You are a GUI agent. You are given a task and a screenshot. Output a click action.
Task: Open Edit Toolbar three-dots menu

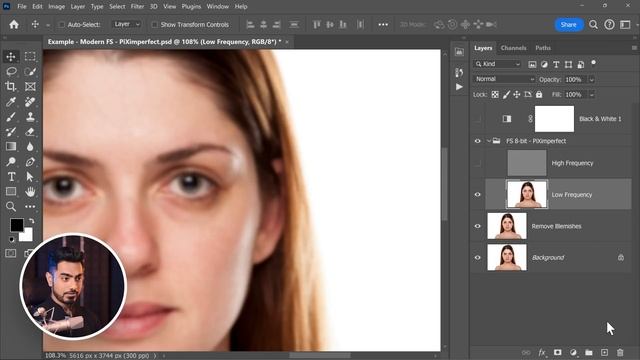point(30,207)
